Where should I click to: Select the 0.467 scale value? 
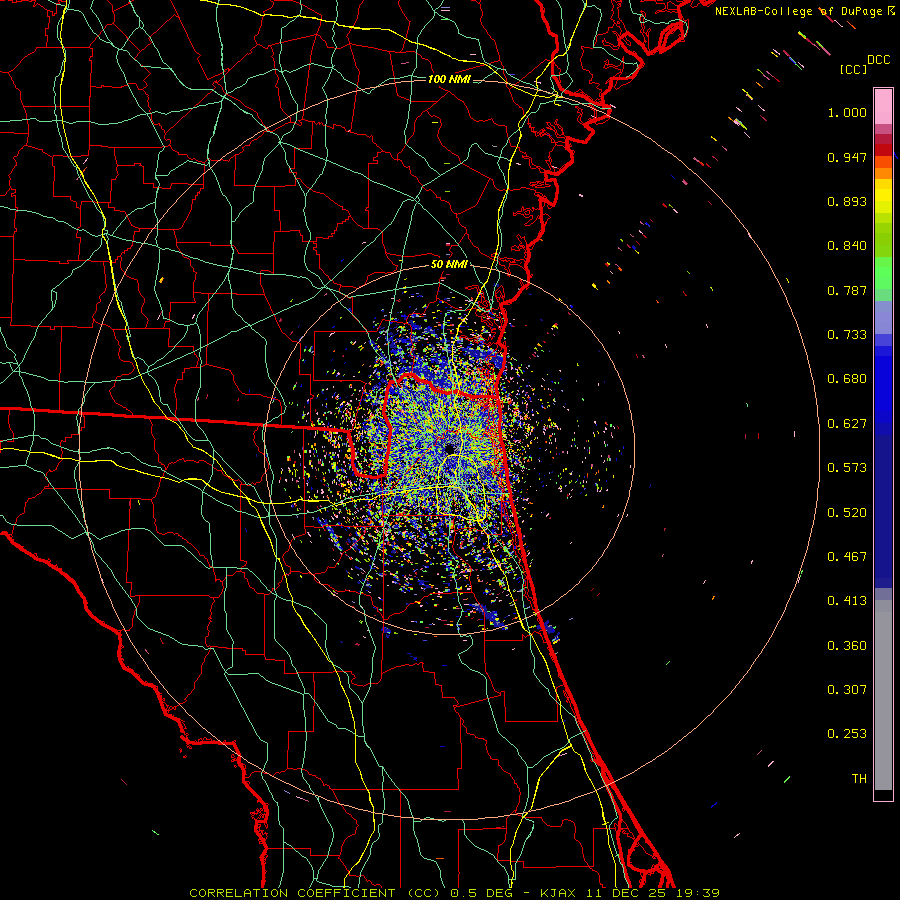click(847, 557)
